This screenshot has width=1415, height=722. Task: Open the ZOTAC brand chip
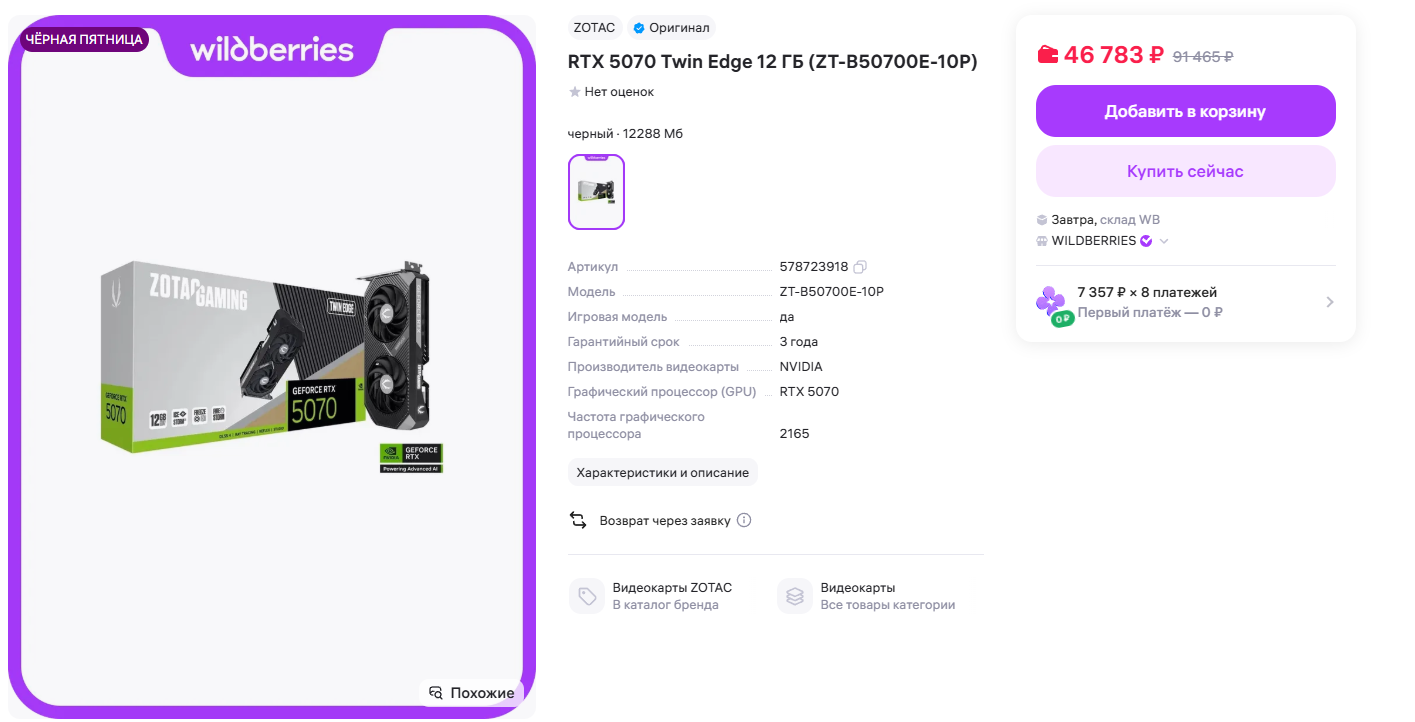pos(594,28)
